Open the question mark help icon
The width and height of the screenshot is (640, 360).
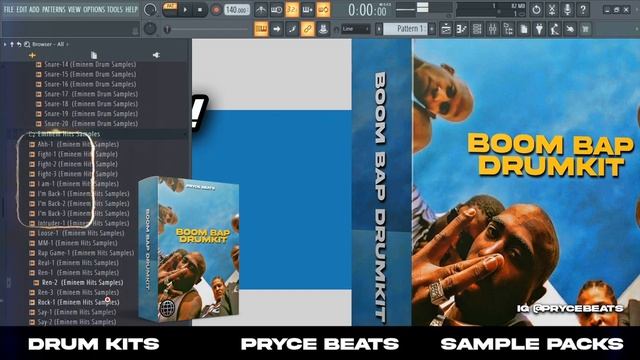point(583,9)
